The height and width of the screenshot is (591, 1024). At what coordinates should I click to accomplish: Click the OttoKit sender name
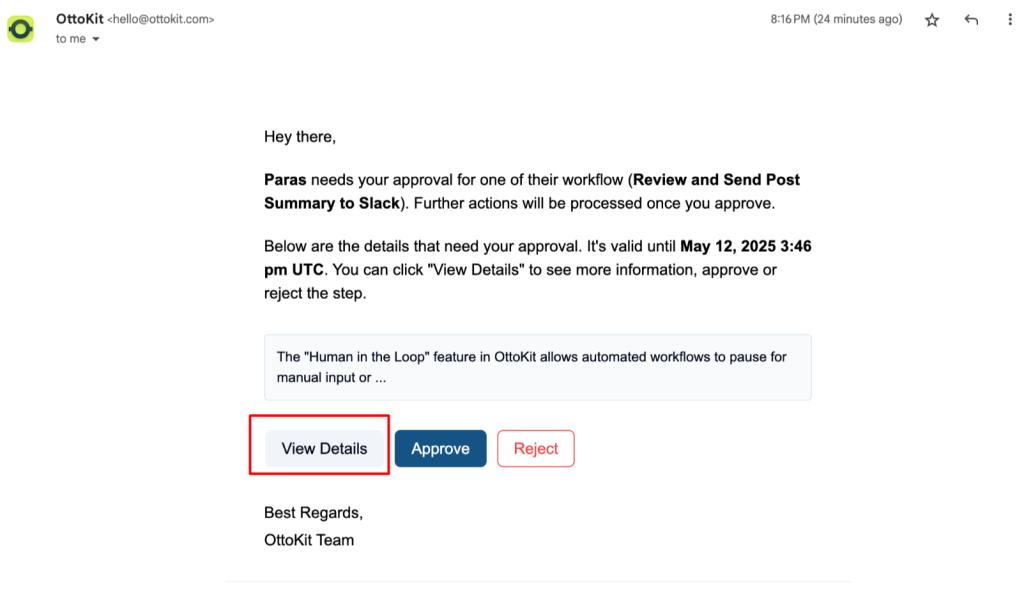(80, 19)
